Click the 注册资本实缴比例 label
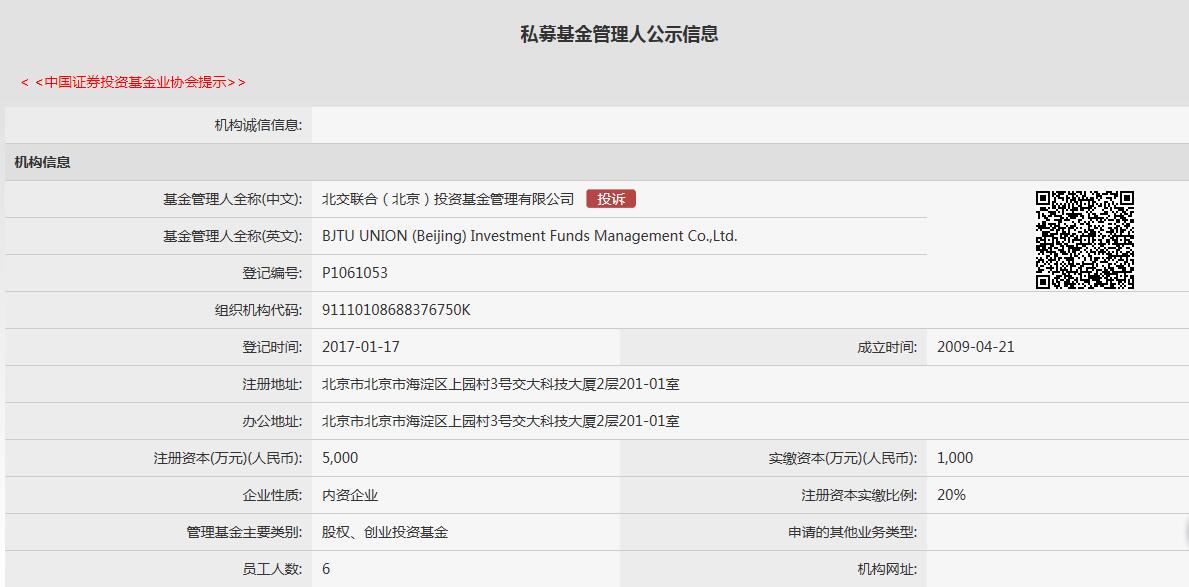The height and width of the screenshot is (587, 1189). pos(860,495)
